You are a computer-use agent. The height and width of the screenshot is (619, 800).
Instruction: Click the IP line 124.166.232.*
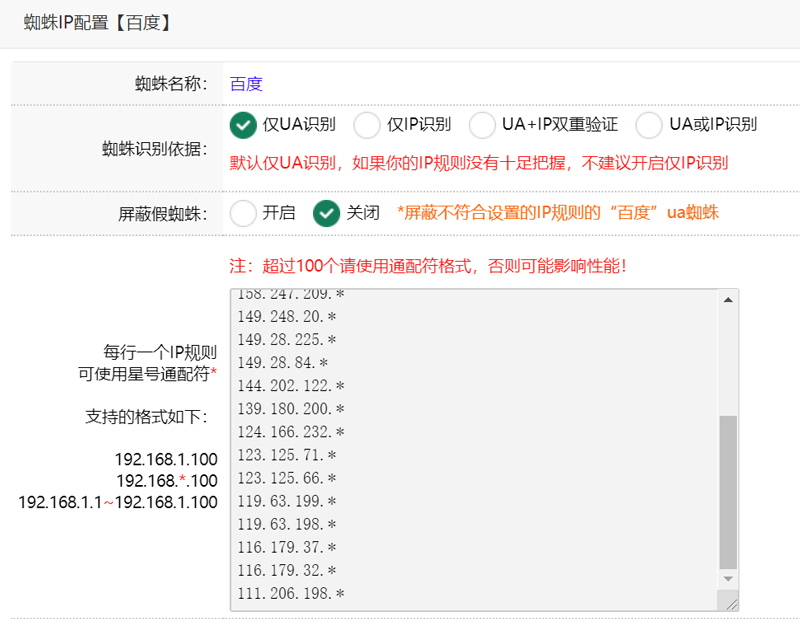(x=291, y=432)
